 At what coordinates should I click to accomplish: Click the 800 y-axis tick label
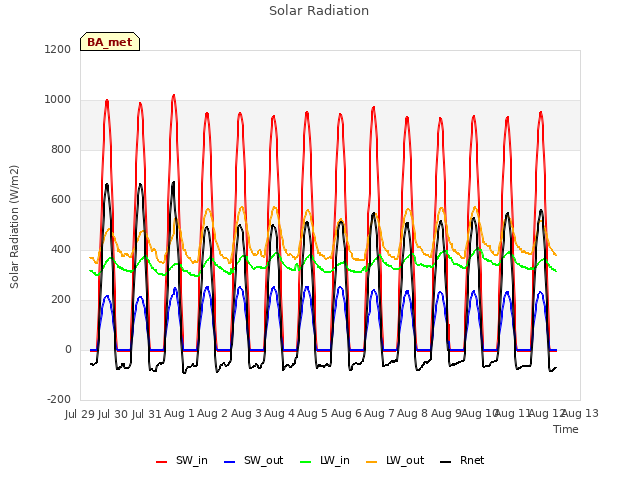[61, 149]
